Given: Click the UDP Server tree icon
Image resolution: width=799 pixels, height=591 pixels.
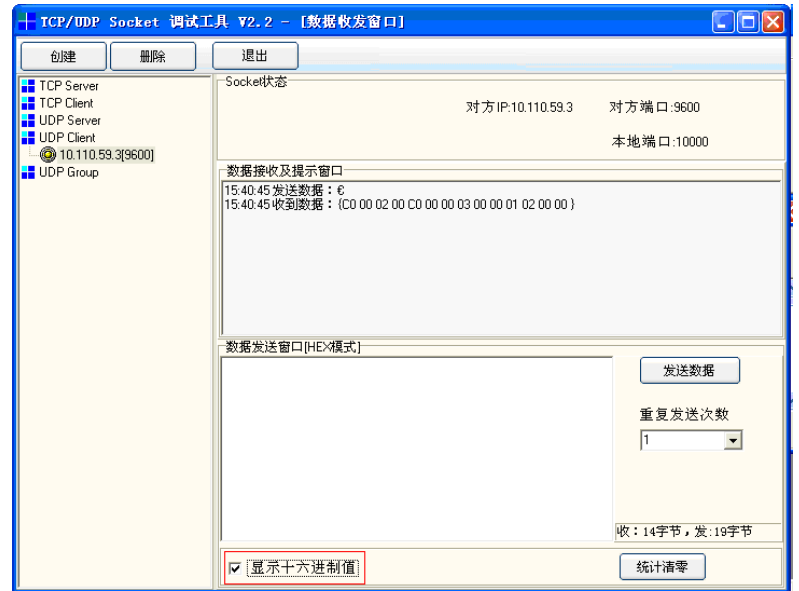Looking at the screenshot, I should pos(28,120).
